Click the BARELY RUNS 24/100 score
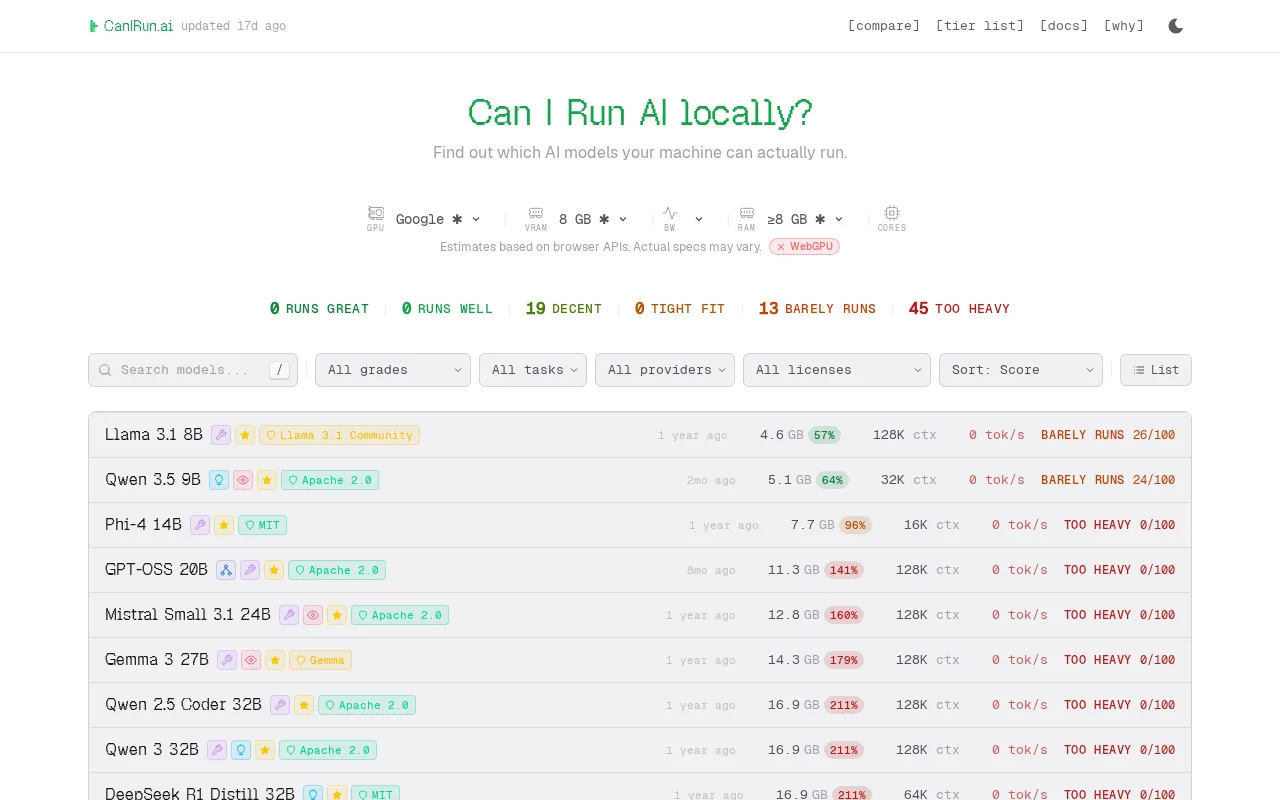 point(1108,480)
